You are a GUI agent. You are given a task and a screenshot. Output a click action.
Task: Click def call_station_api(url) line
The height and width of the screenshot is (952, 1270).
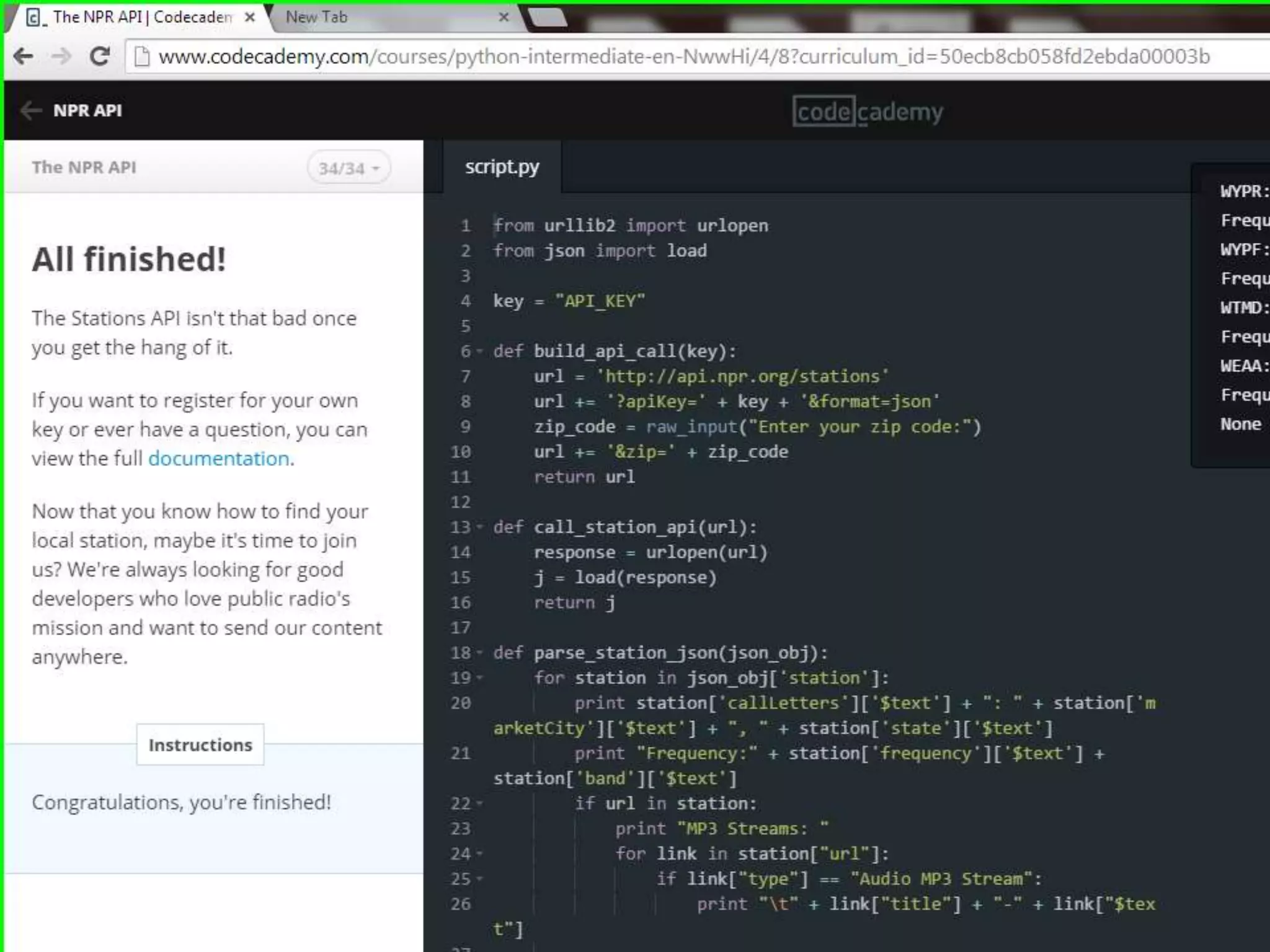625,527
